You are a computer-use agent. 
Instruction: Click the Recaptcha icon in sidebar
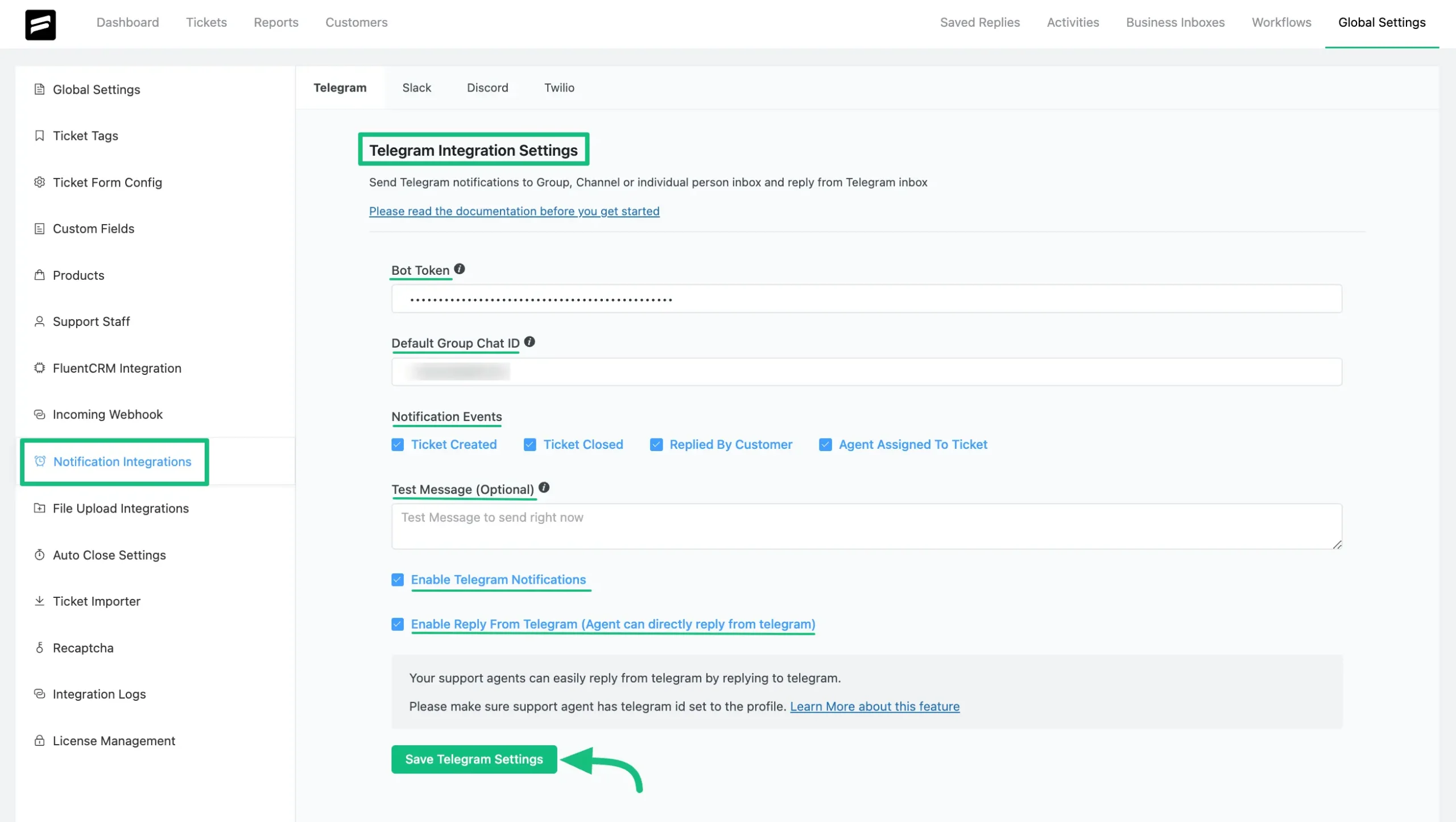click(39, 647)
